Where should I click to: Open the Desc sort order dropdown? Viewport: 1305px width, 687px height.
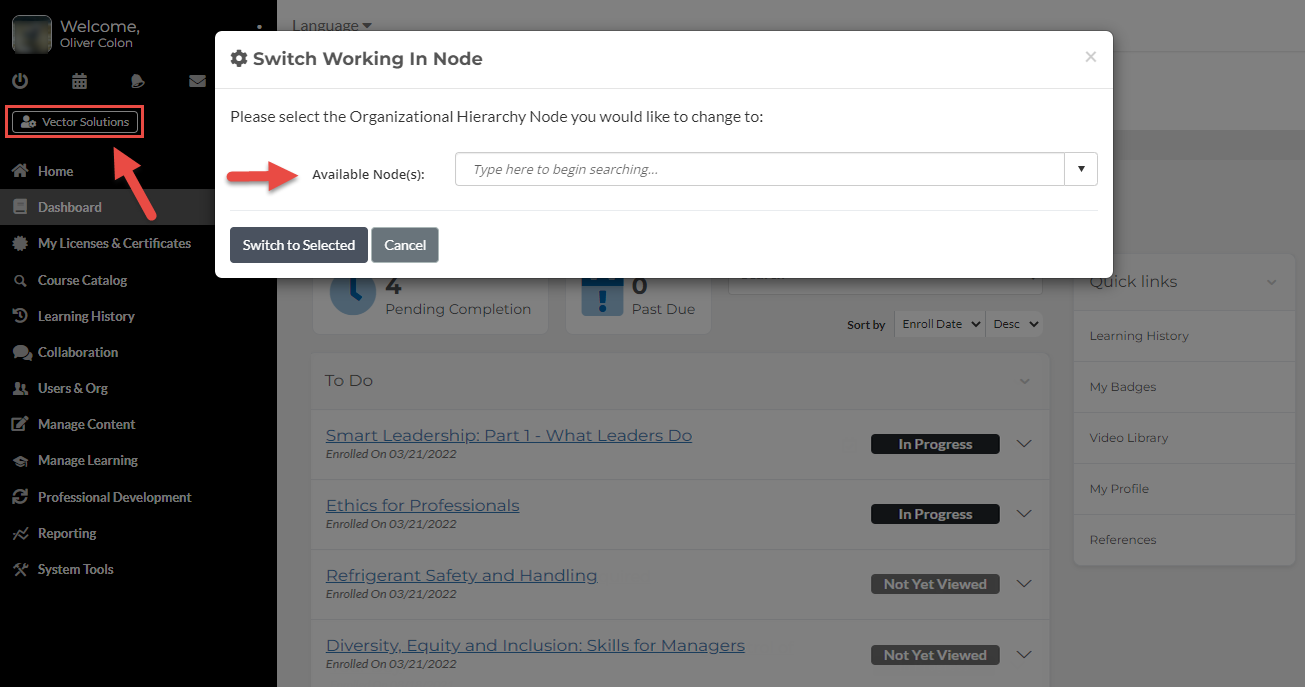pos(1014,323)
